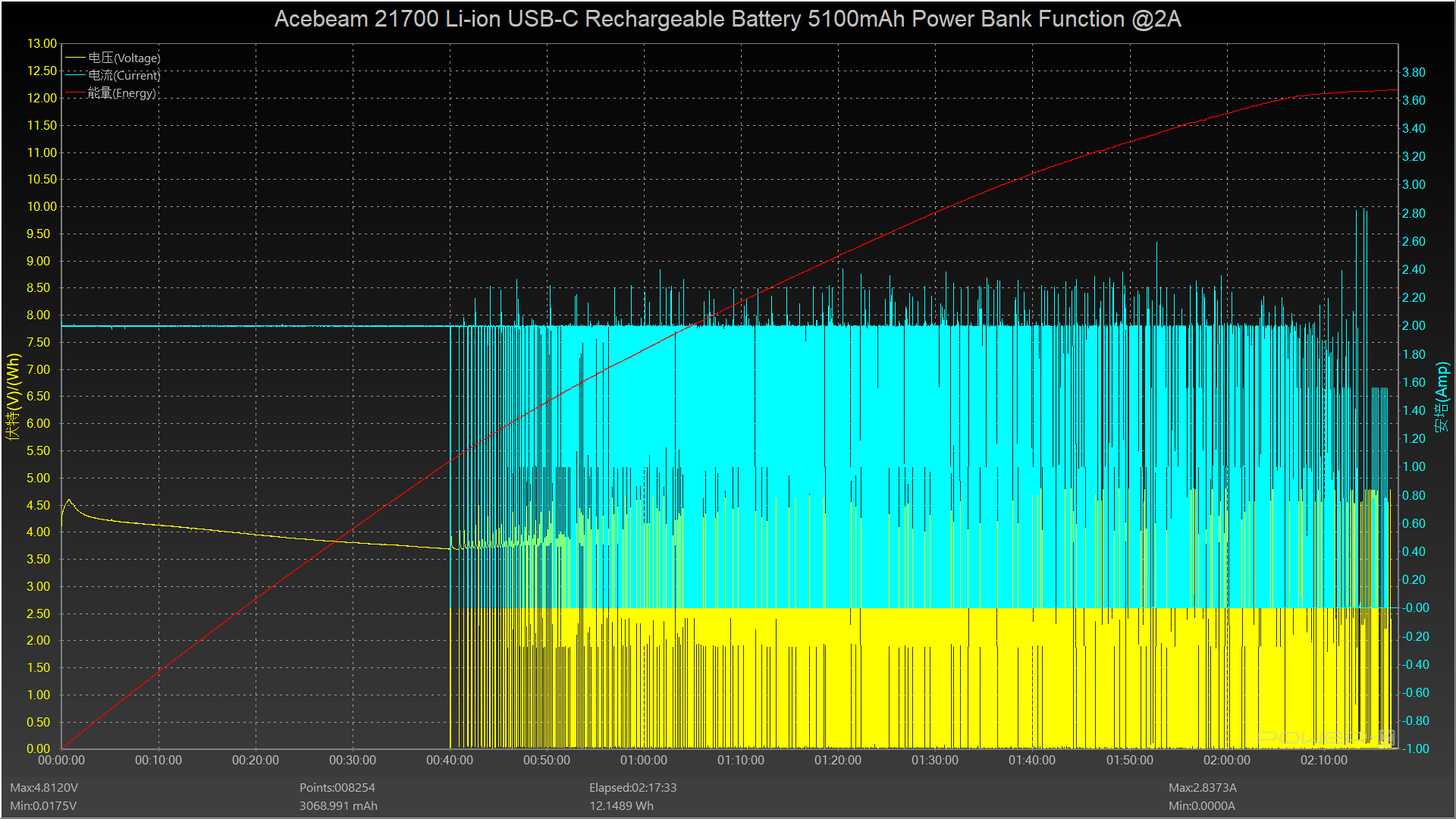Click the Voltage legend entry
This screenshot has width=1456, height=819.
click(x=124, y=58)
